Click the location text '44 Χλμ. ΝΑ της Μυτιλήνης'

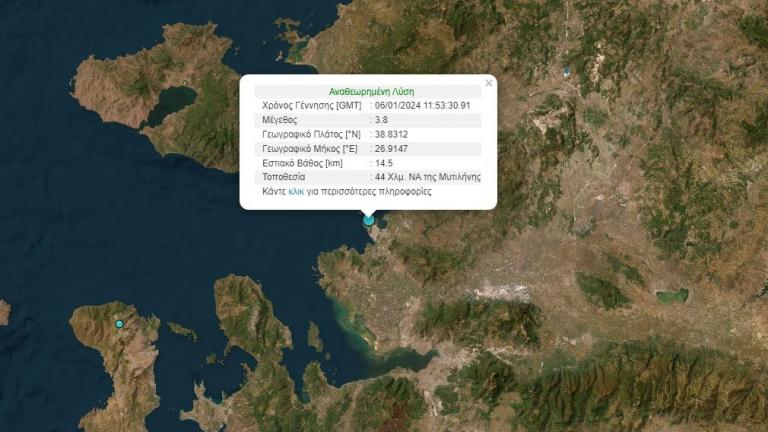428,177
